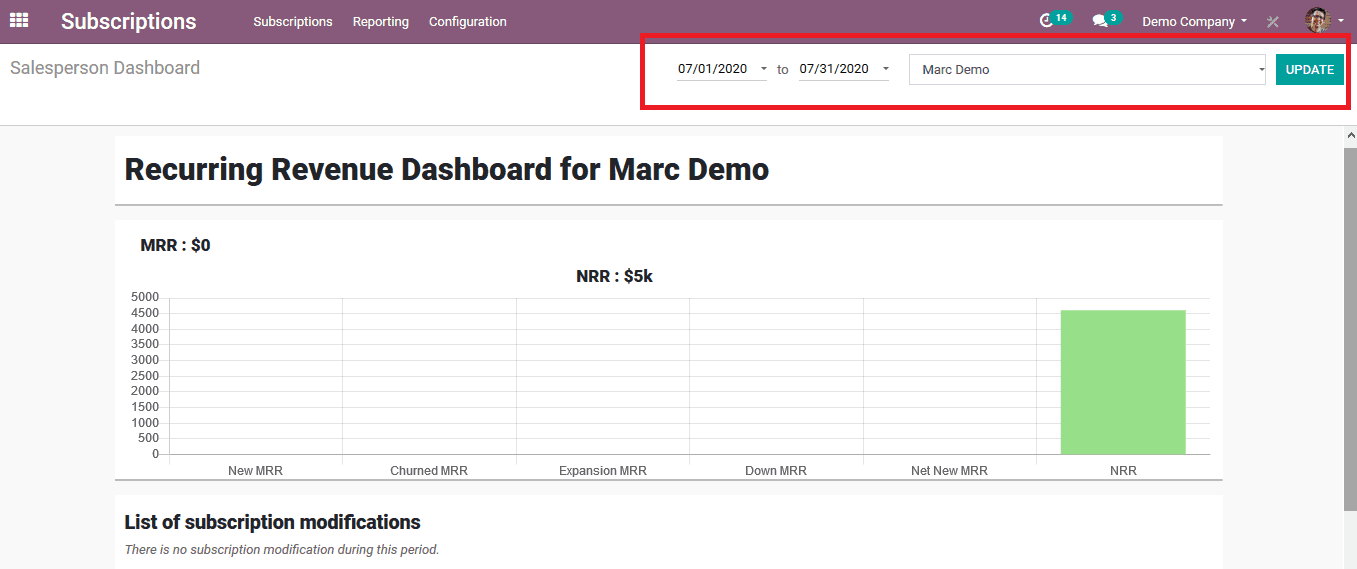Viewport: 1357px width, 569px height.
Task: Click the 5000 y-axis value
Action: (x=145, y=297)
